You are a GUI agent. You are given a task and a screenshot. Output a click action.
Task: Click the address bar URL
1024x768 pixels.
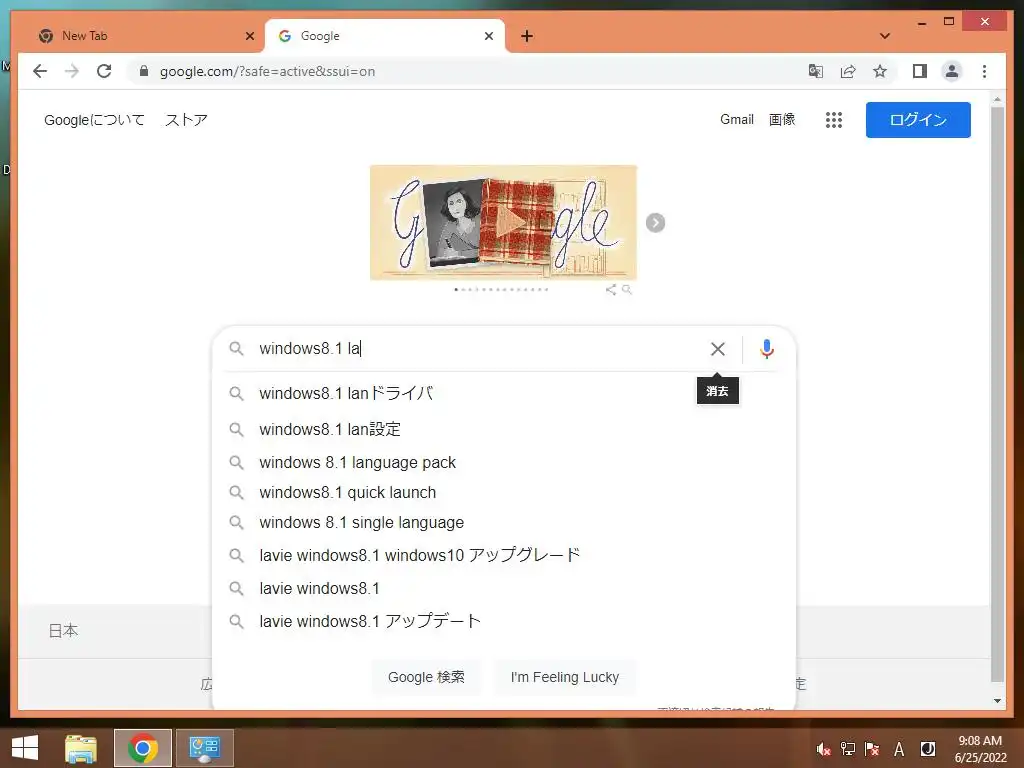[267, 71]
